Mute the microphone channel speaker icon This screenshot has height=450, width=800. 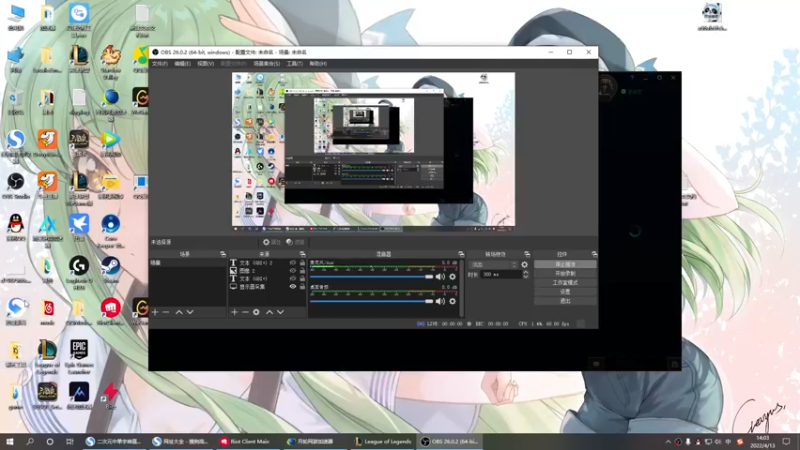[440, 277]
